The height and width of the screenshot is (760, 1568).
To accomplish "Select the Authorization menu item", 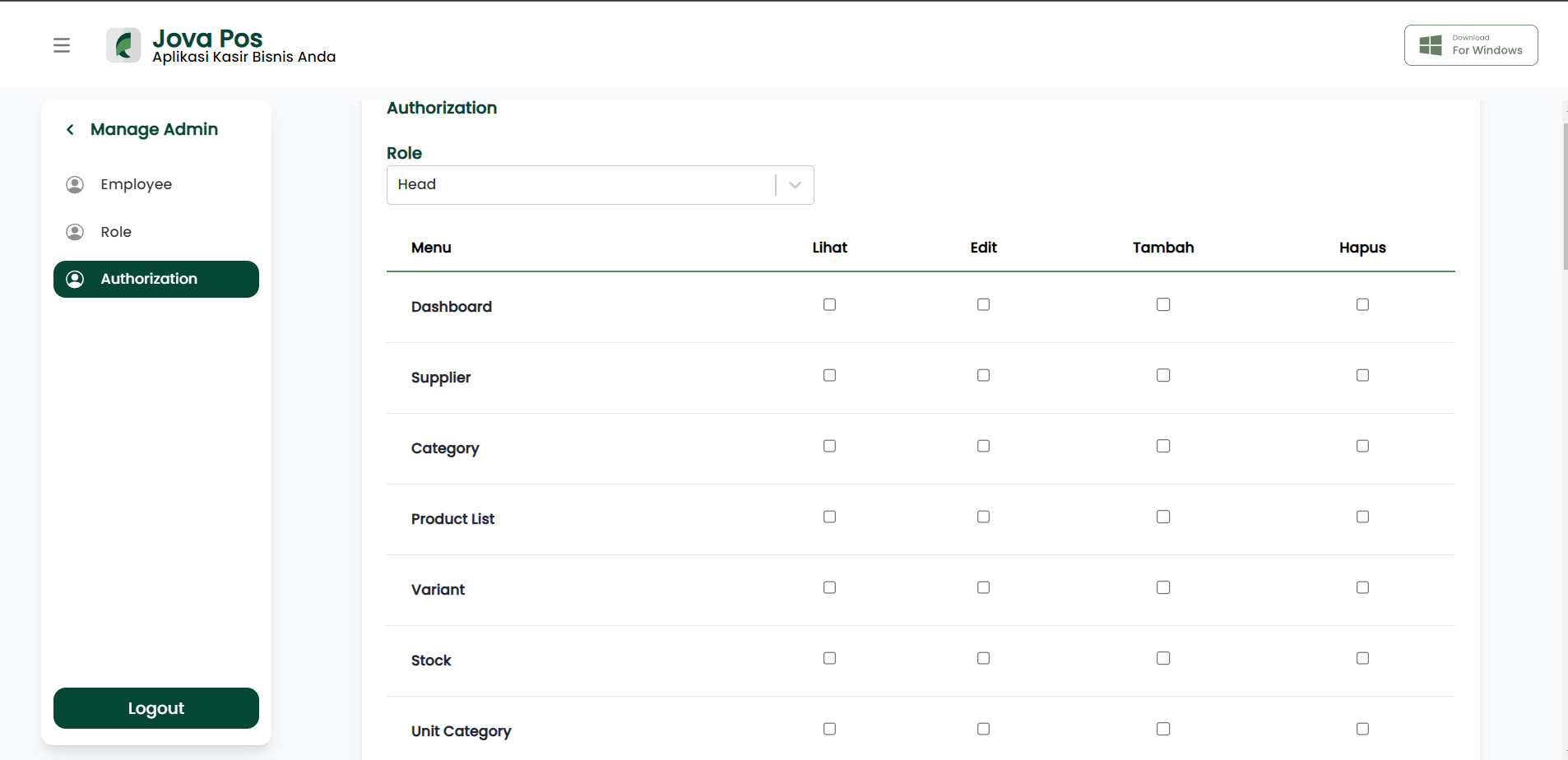I will pos(156,279).
